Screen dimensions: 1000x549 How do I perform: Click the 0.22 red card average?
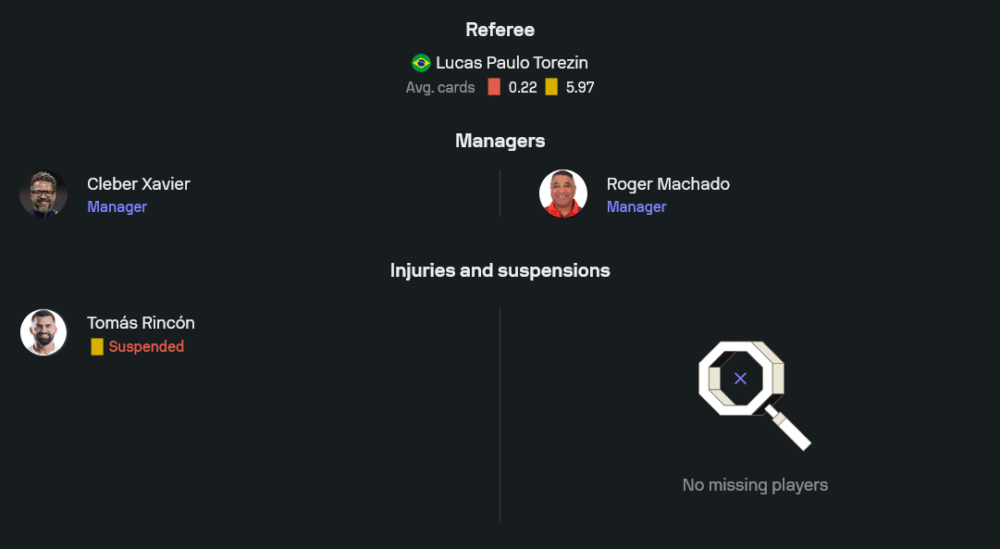523,87
